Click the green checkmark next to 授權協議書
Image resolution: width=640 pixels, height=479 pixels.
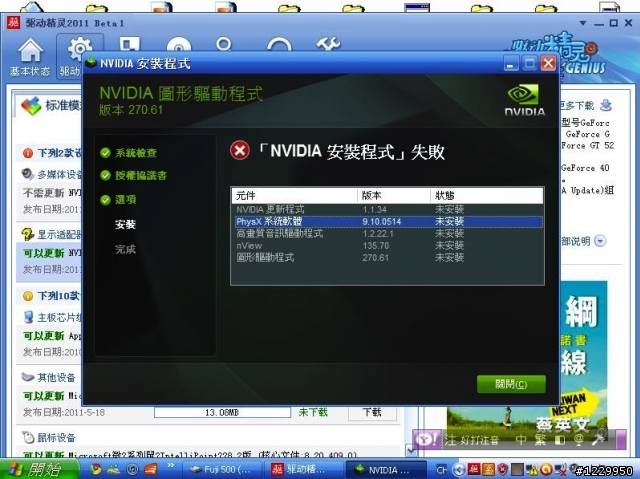(105, 175)
